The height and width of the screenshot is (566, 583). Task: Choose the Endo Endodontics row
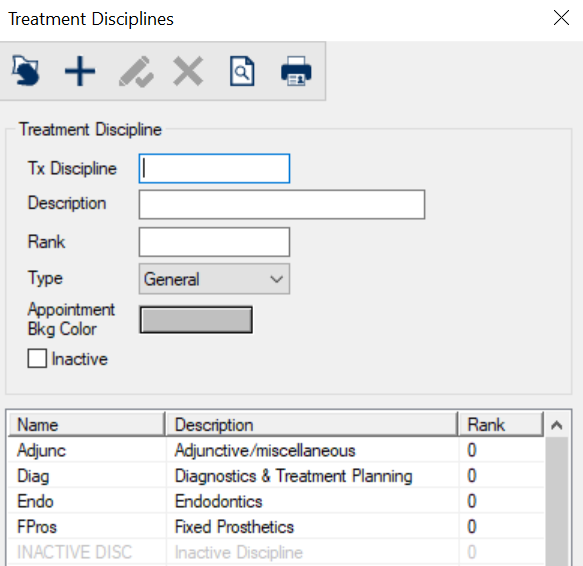click(x=276, y=501)
